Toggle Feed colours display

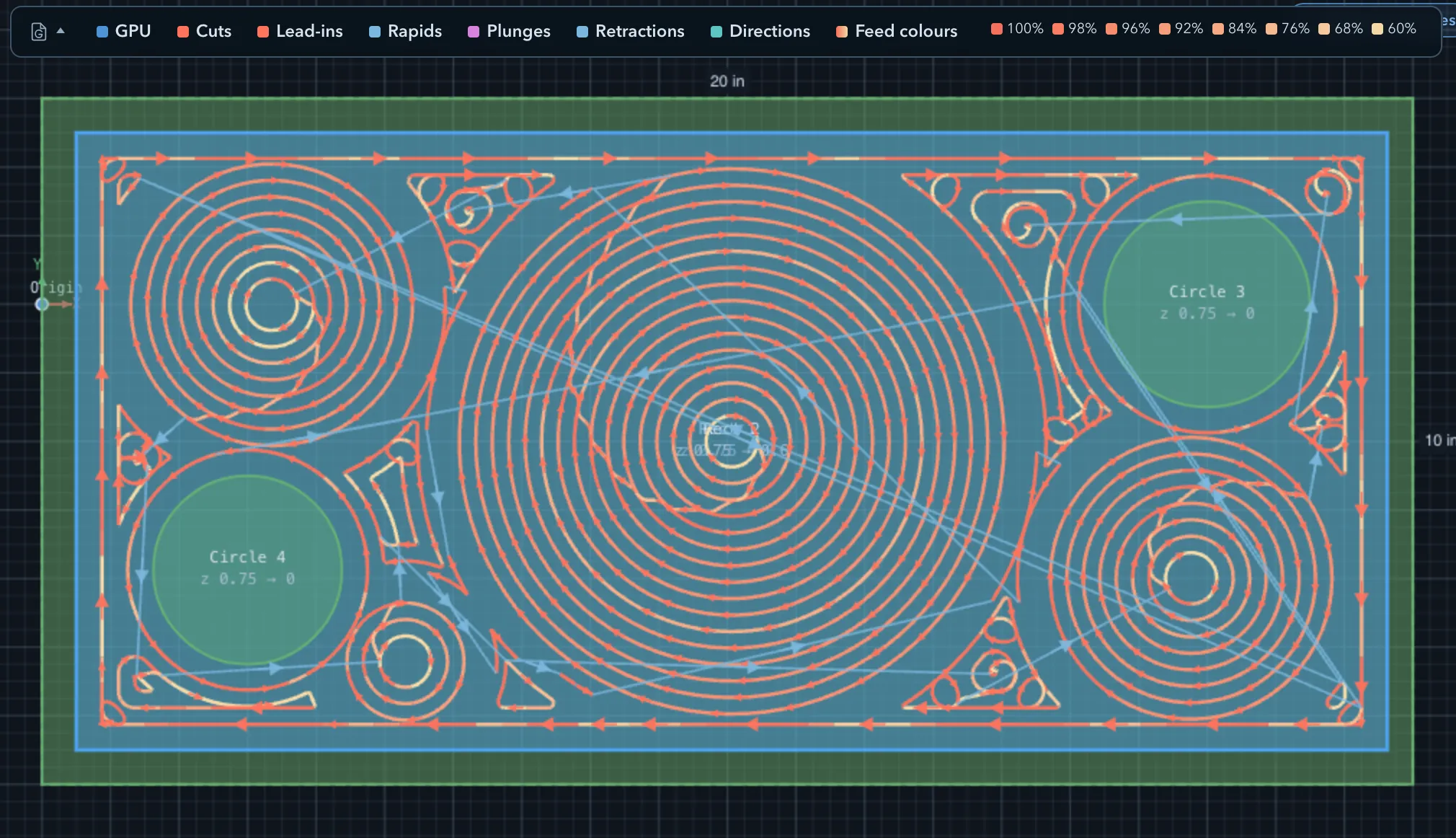897,31
